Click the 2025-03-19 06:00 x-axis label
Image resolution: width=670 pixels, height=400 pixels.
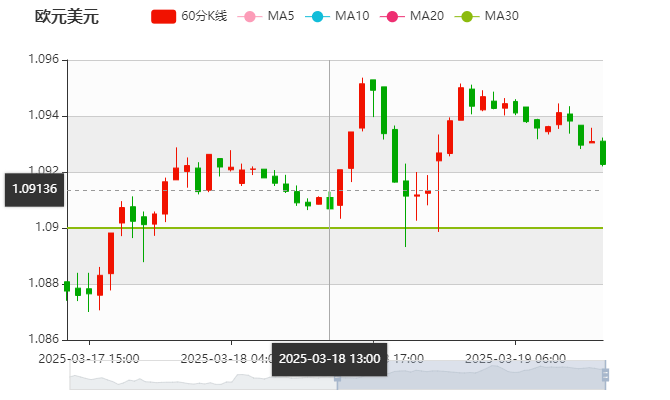pos(516,357)
